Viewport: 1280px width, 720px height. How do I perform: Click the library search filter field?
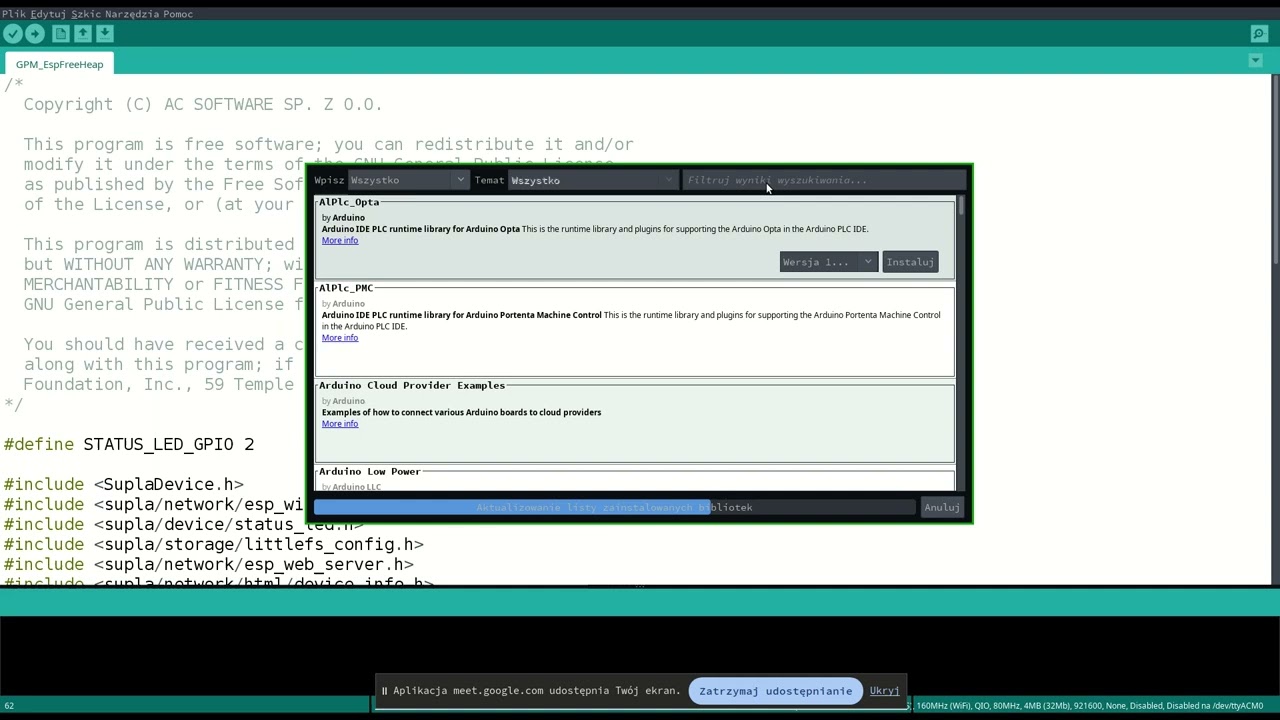pos(824,180)
